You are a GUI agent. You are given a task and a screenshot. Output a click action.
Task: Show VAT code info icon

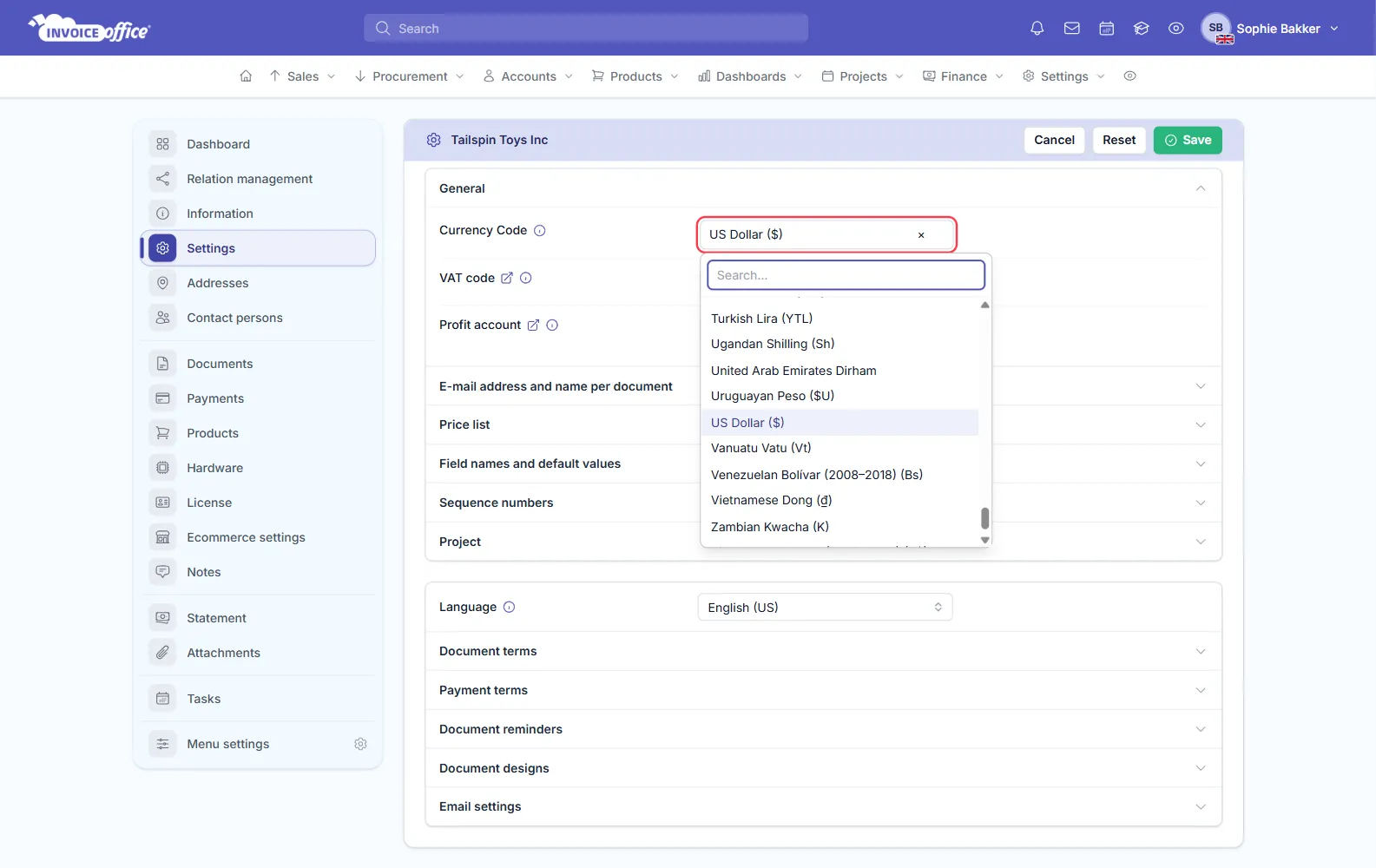[525, 278]
